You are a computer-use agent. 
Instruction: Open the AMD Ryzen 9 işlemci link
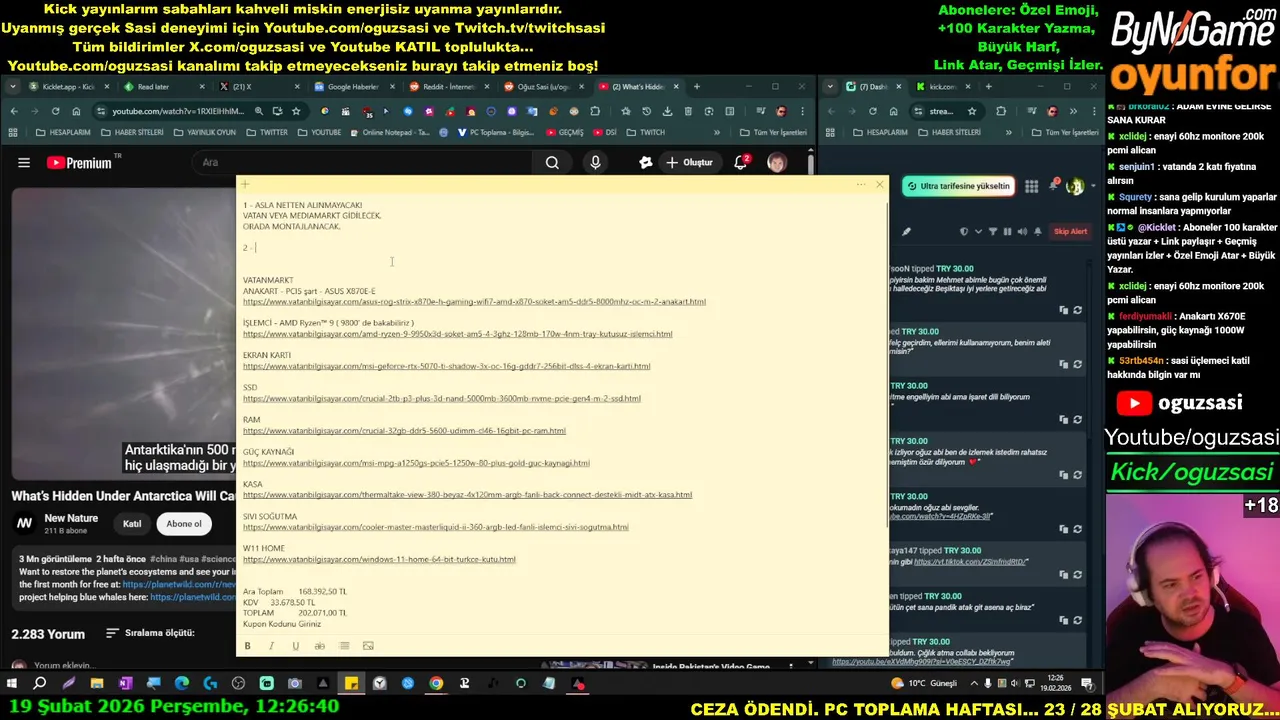click(457, 334)
